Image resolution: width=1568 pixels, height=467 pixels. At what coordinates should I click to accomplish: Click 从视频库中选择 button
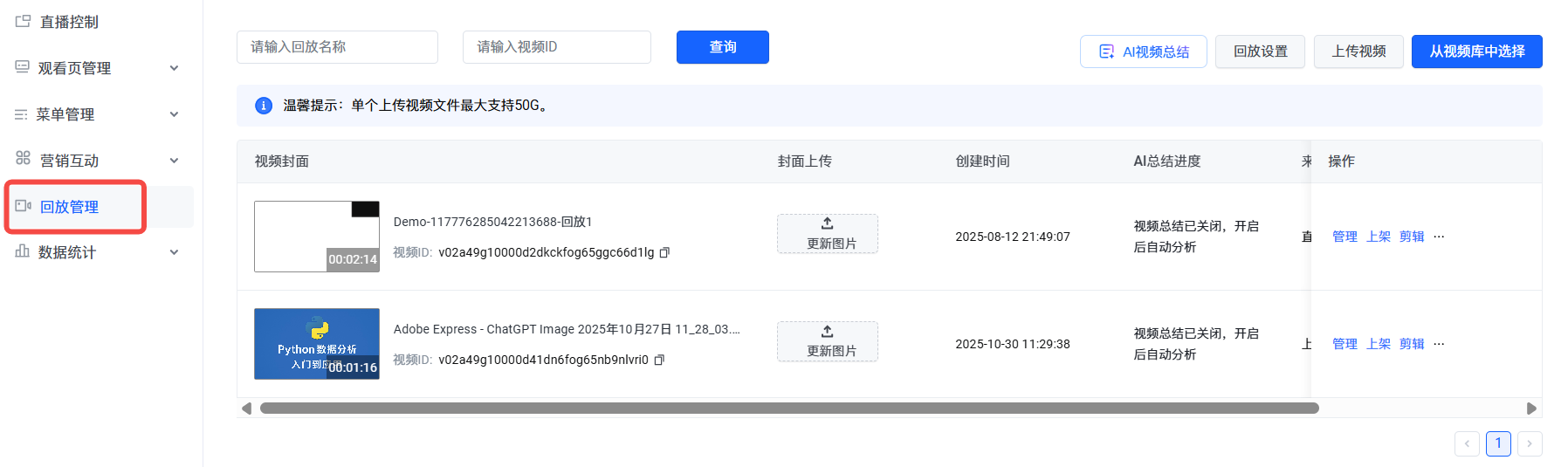click(x=1476, y=52)
